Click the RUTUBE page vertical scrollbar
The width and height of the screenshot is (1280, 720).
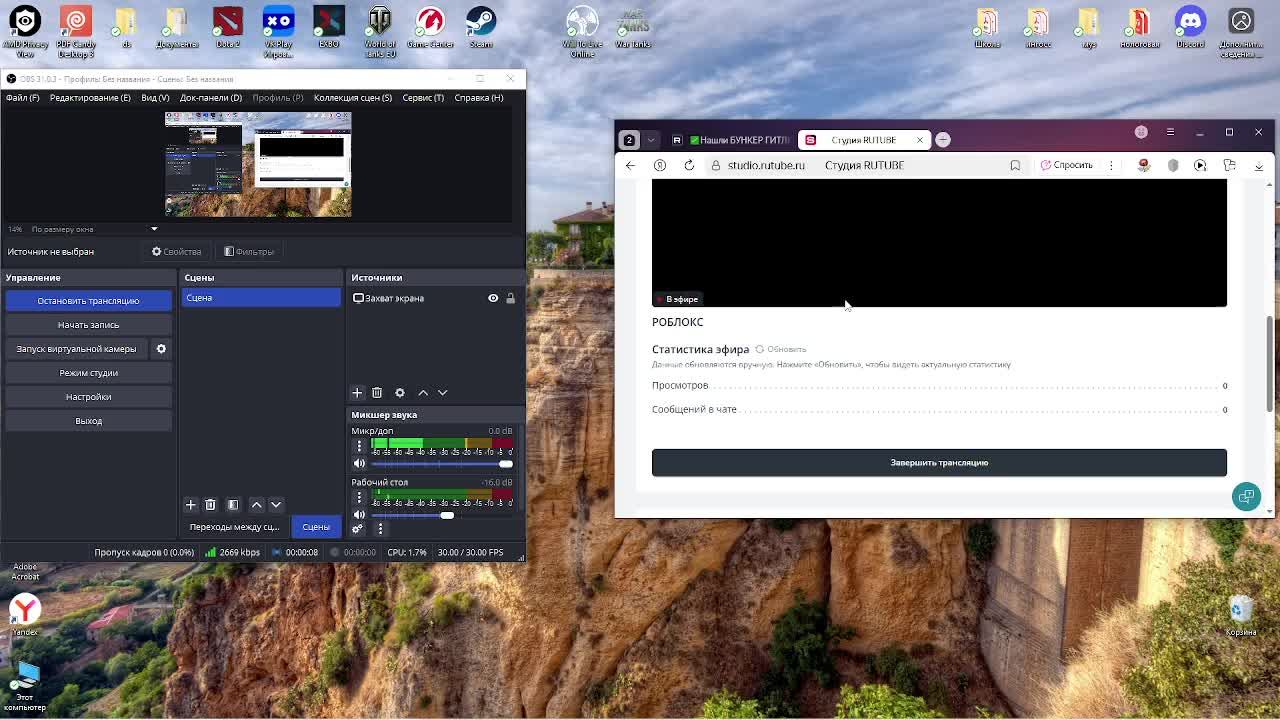(x=1270, y=362)
